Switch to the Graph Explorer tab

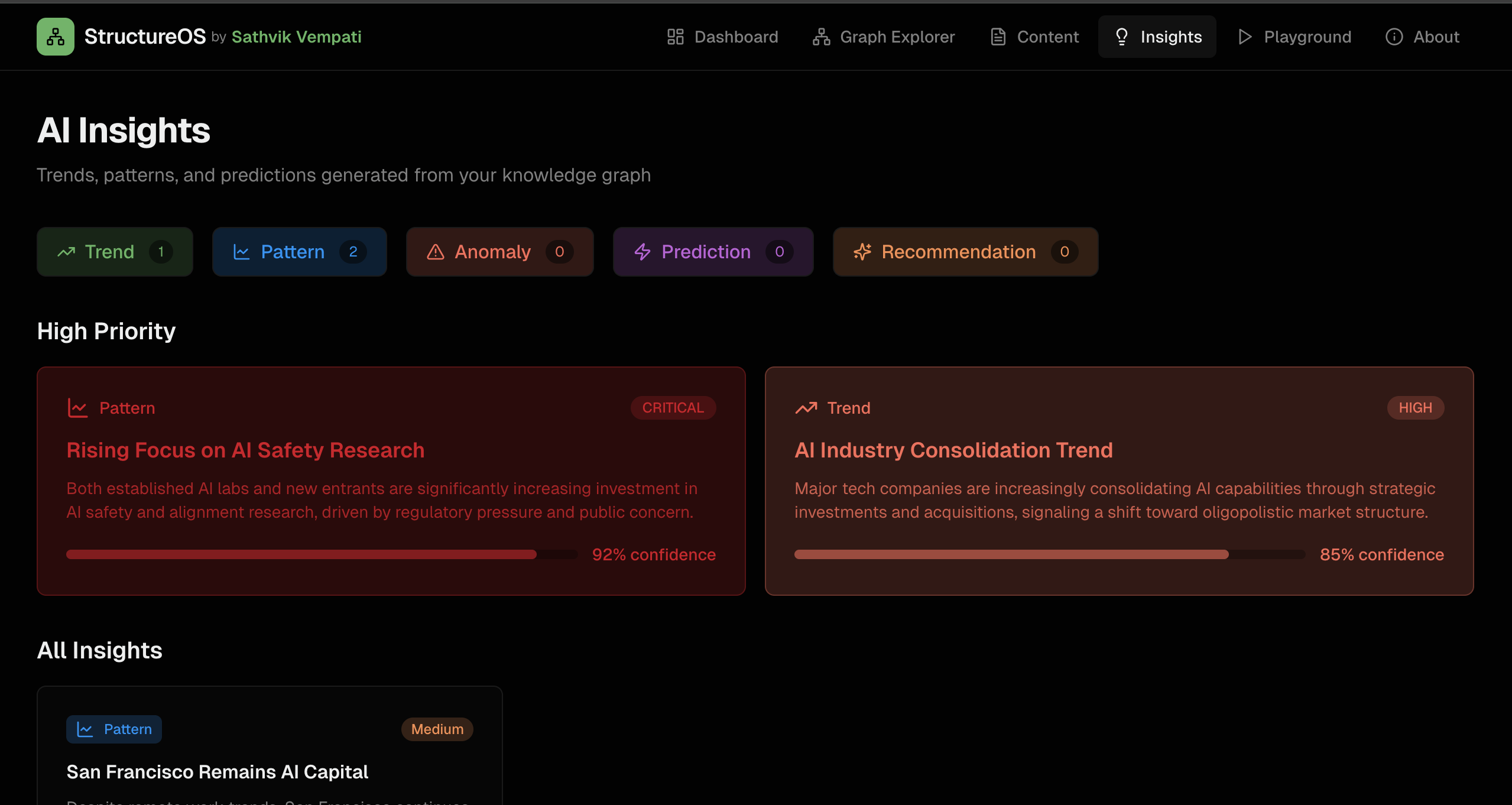pyautogui.click(x=884, y=37)
